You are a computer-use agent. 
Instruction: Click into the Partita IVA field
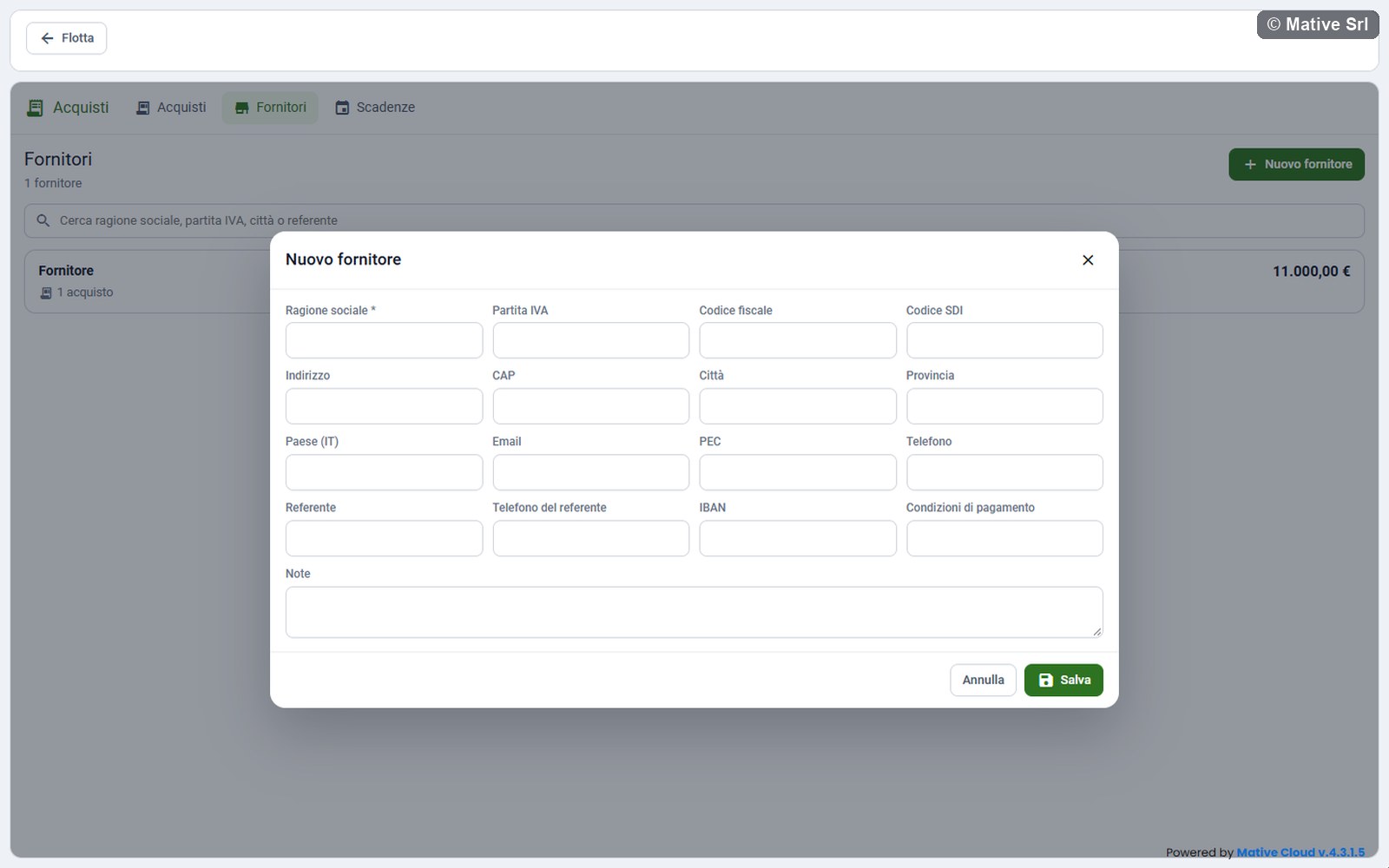tap(591, 340)
